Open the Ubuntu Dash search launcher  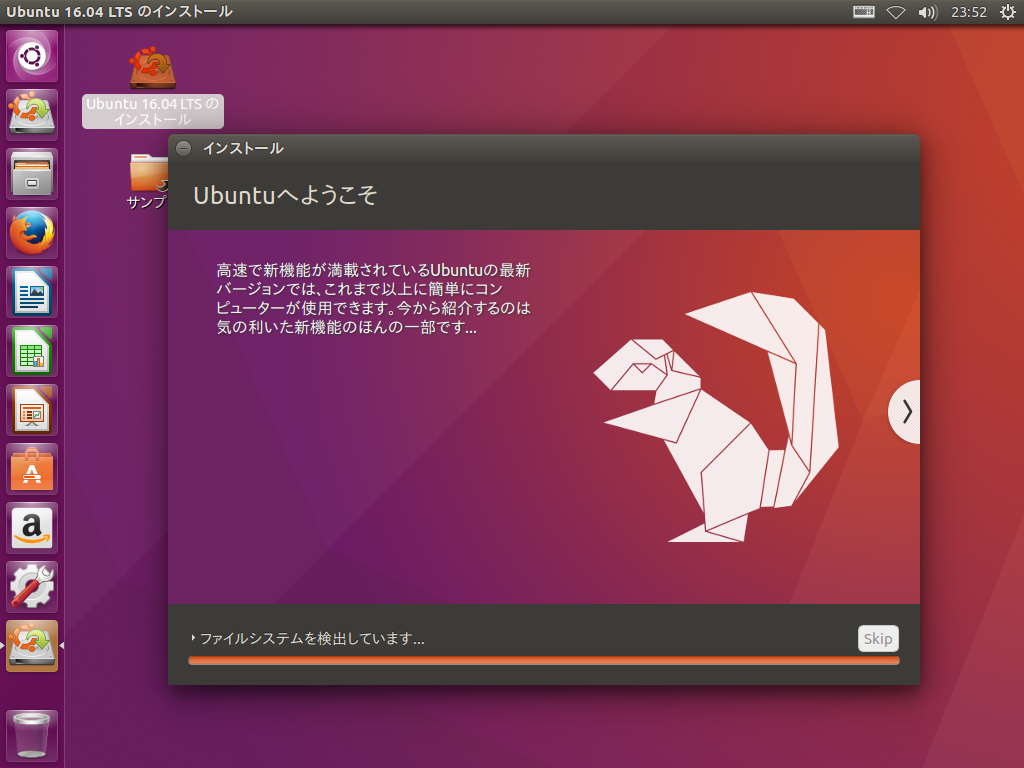point(32,56)
